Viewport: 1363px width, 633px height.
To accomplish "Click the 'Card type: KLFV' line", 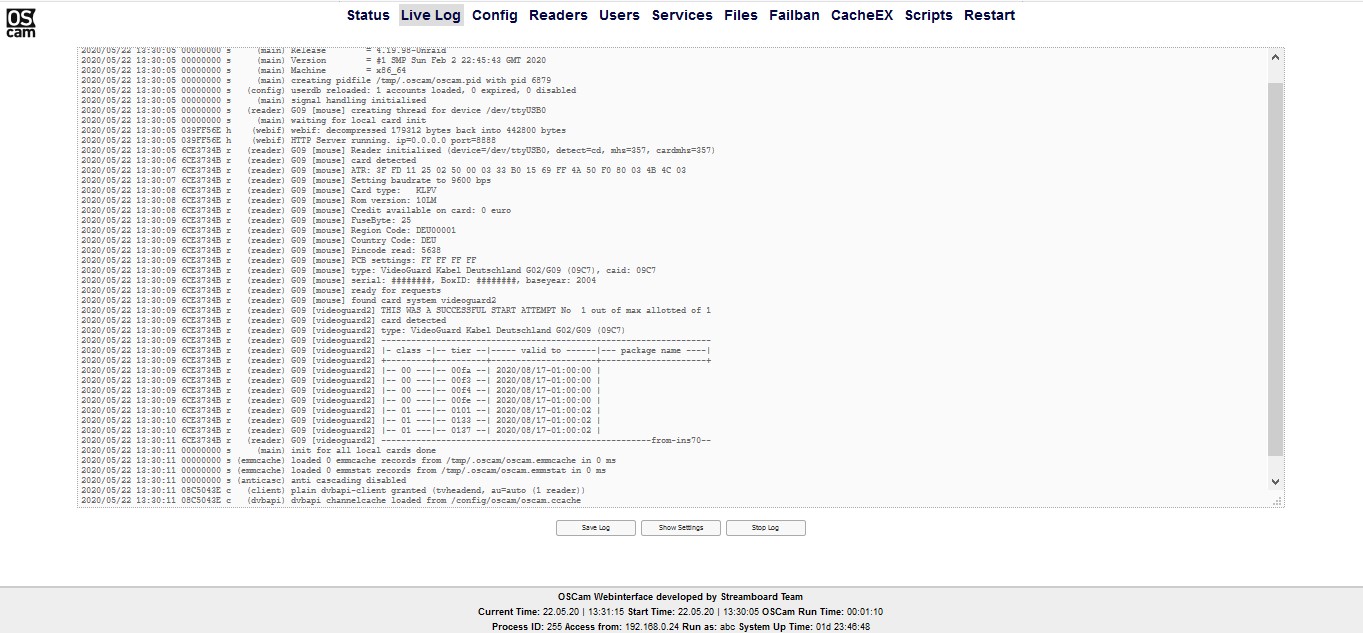I will click(259, 190).
